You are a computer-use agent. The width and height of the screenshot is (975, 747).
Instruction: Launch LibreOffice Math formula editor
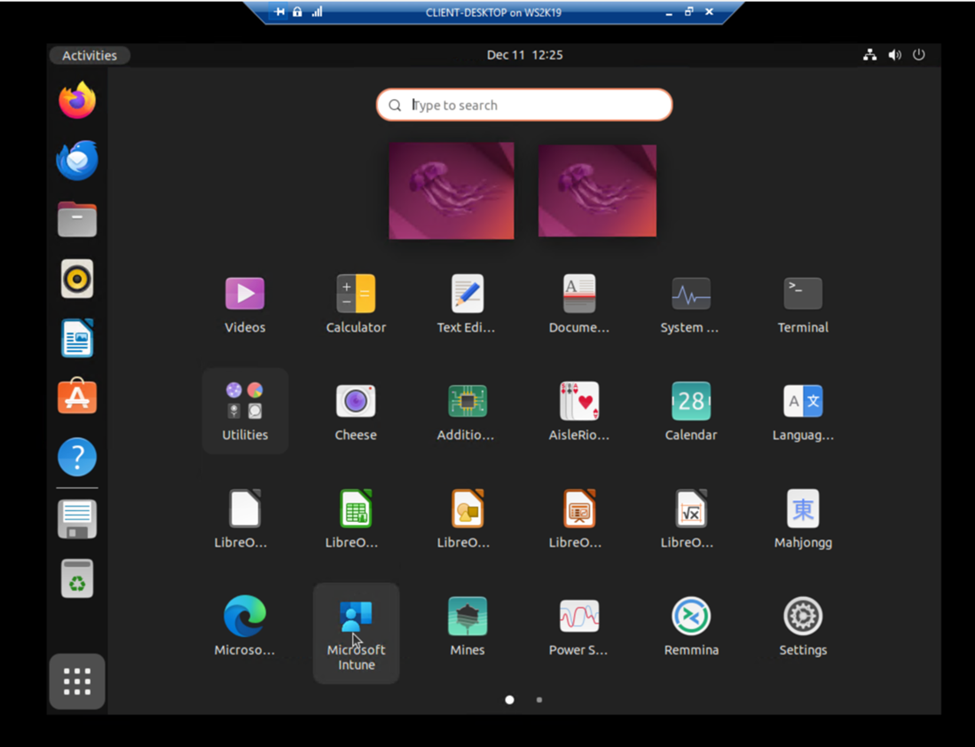point(691,518)
